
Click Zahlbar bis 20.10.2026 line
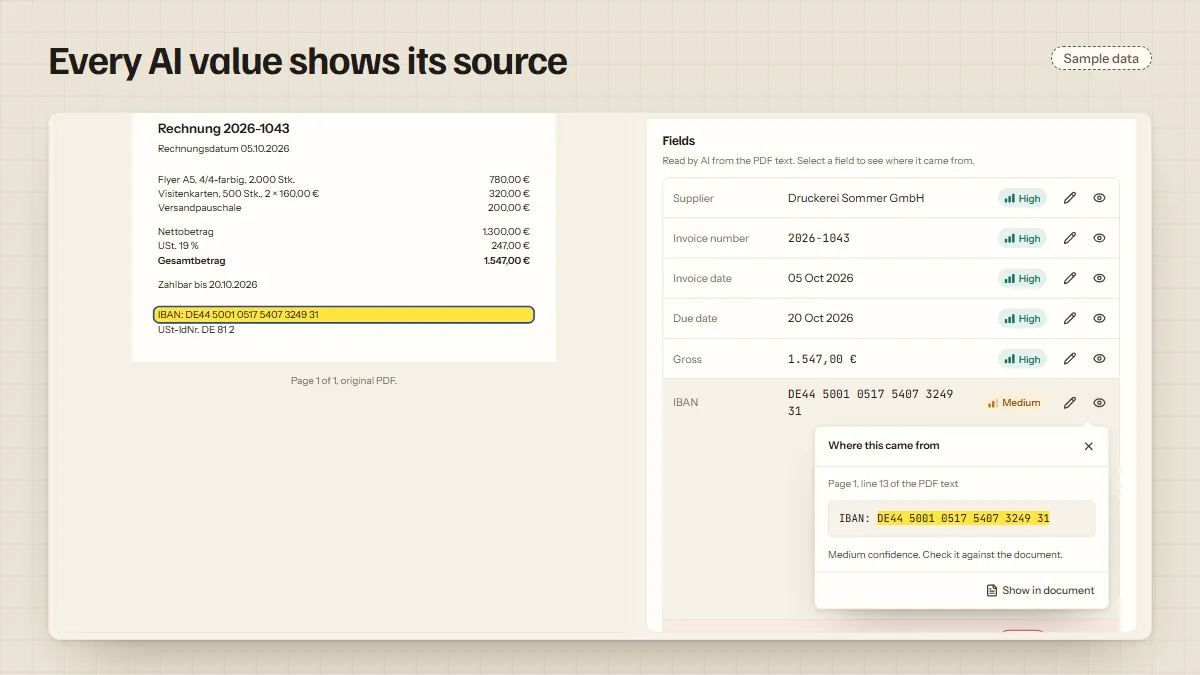point(208,284)
